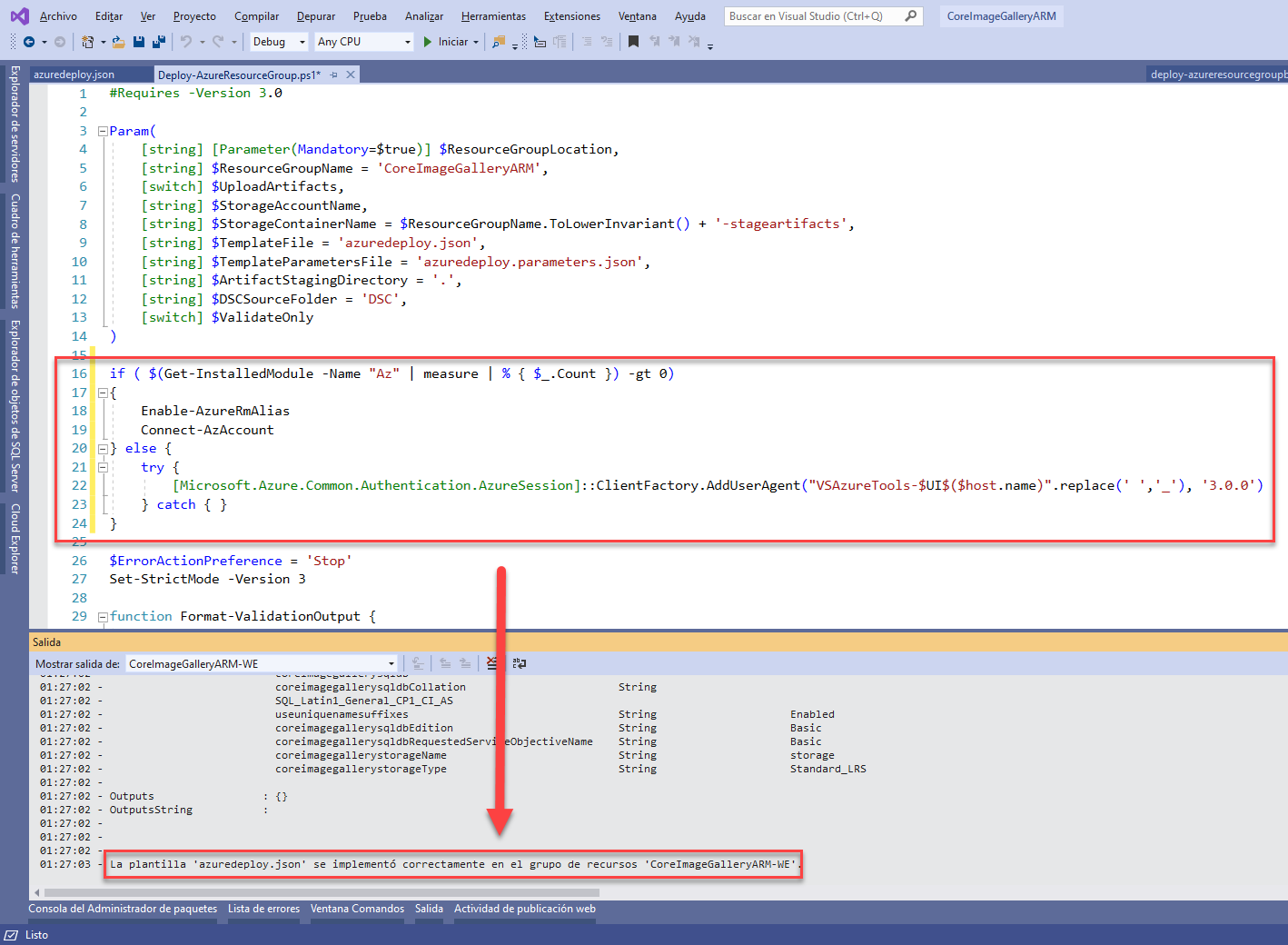Start debugging with the Iniciar button
The height and width of the screenshot is (945, 1288).
[451, 42]
